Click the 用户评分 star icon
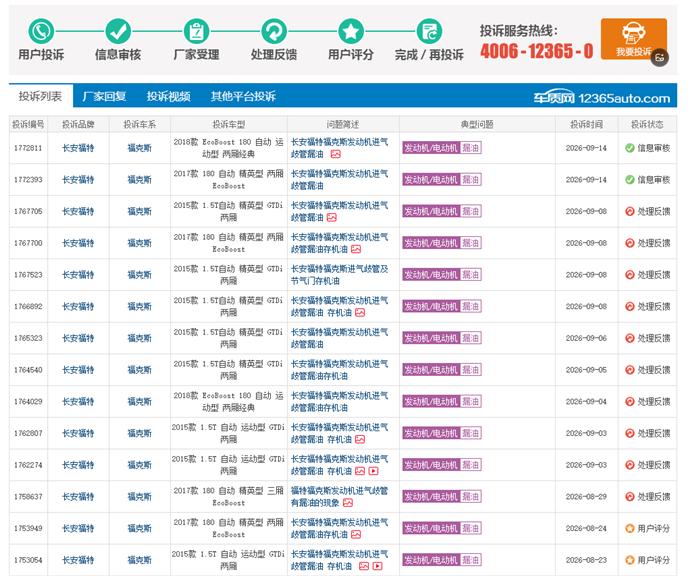The image size is (700, 576). click(351, 31)
